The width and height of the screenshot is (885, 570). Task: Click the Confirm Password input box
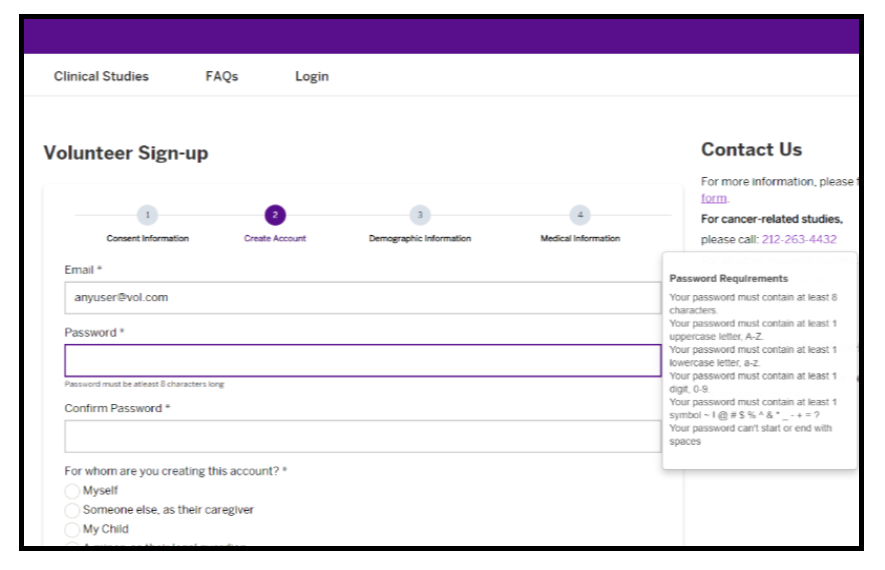click(x=362, y=436)
